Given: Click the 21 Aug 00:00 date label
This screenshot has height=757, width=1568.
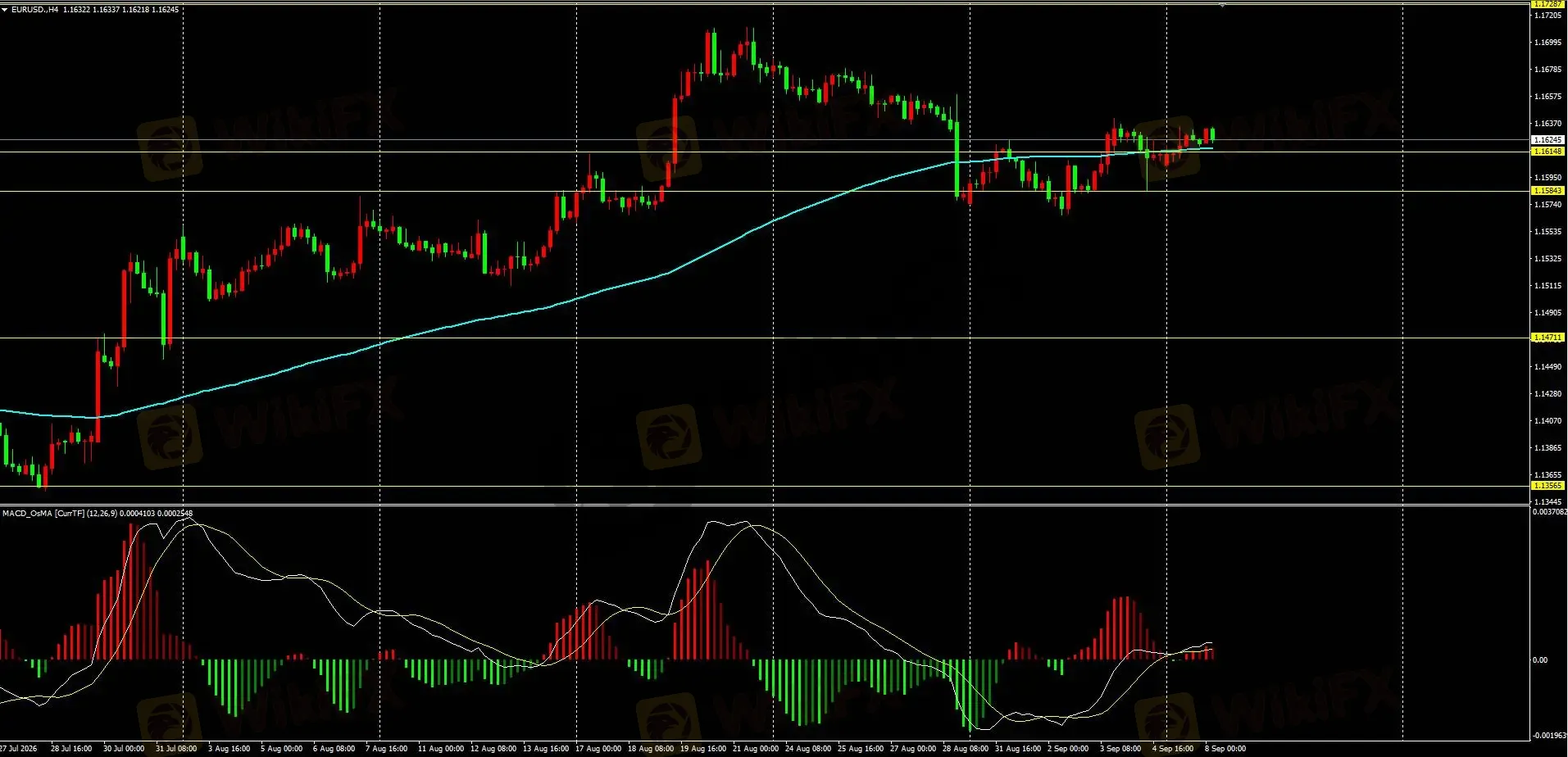Looking at the screenshot, I should coord(756,749).
